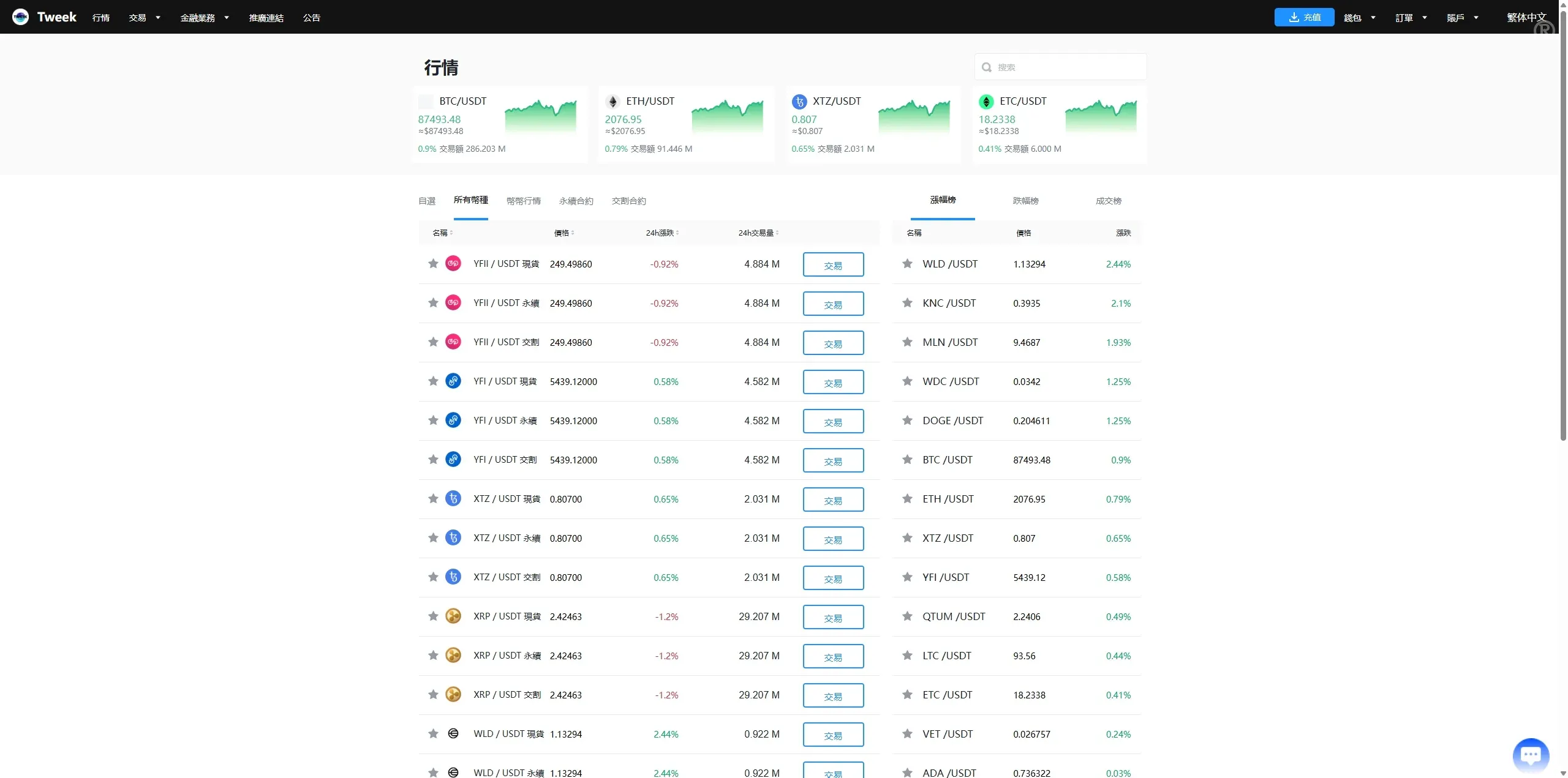Select the 跌幅榜 tab
This screenshot has height=778, width=1568.
1025,201
